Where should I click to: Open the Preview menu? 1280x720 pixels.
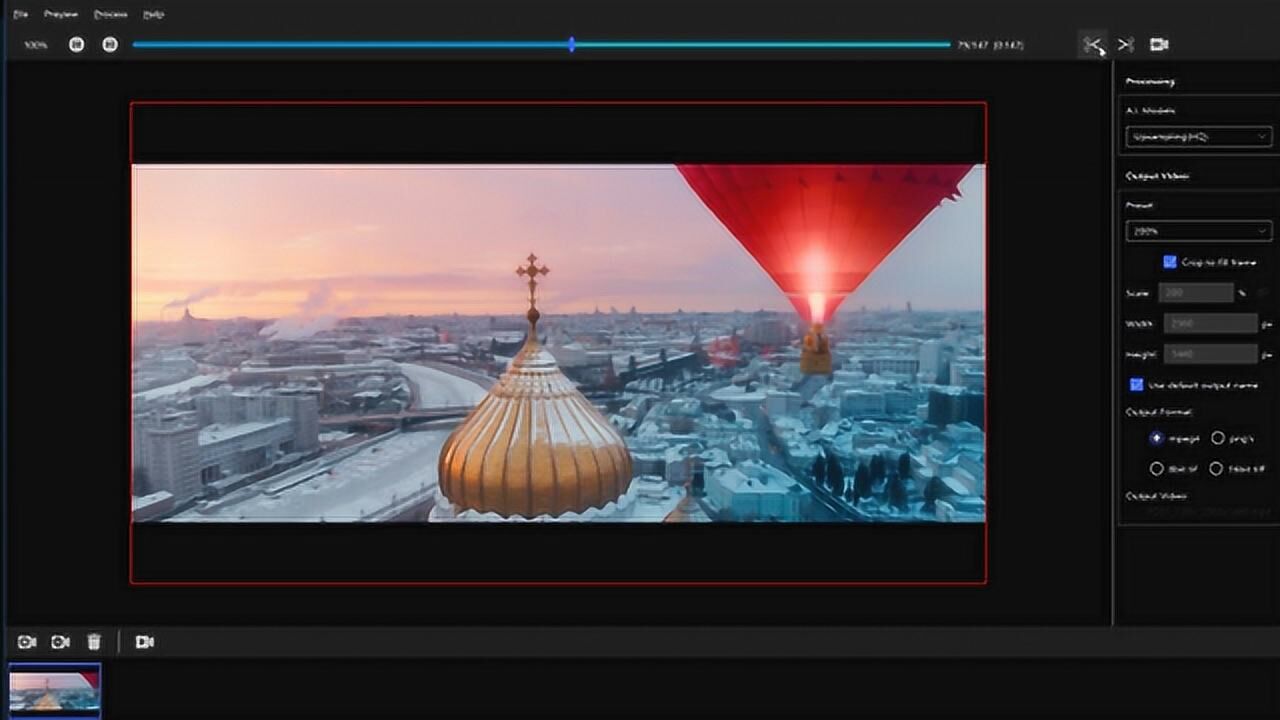pyautogui.click(x=61, y=14)
